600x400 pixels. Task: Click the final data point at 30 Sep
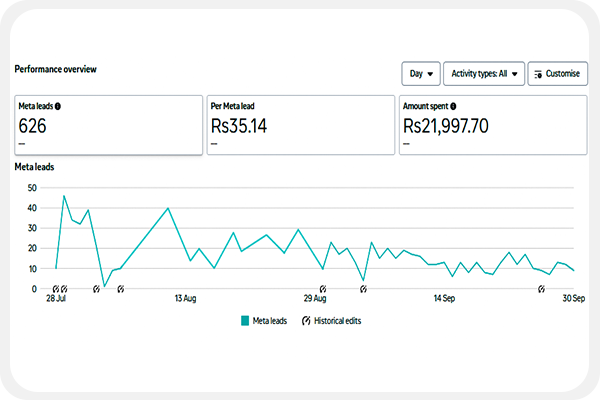coord(574,271)
